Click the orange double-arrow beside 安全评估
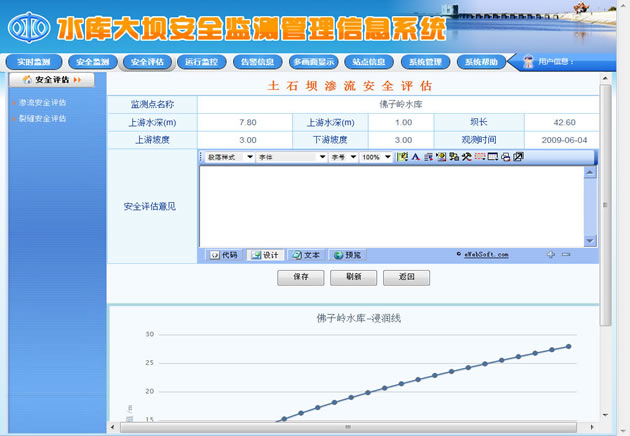Screen dimensions: 630x436 click(x=77, y=80)
